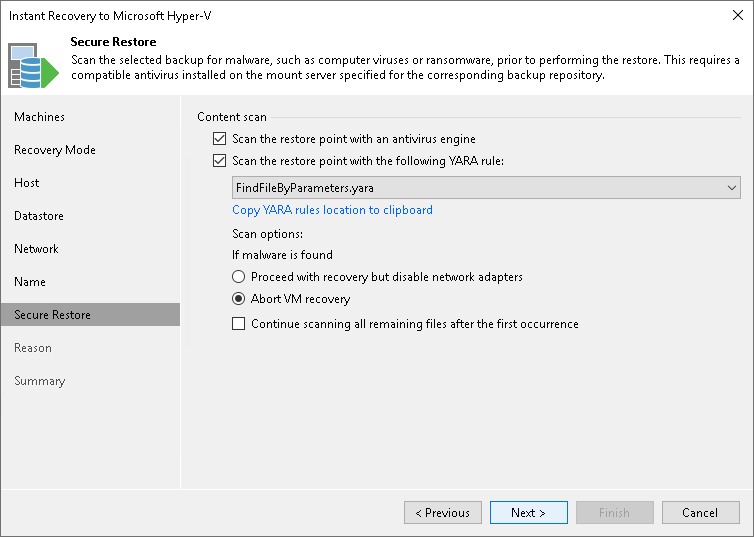Go to the Machines step
This screenshot has height=537, width=754.
(39, 117)
